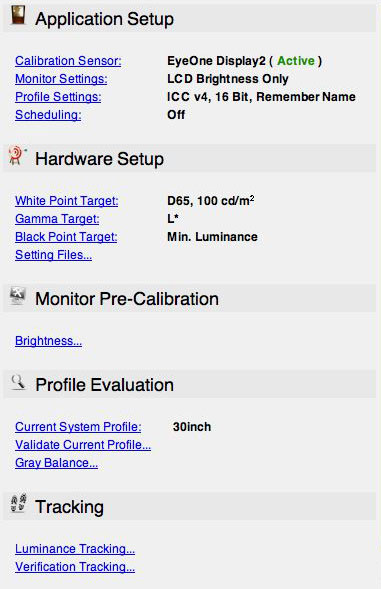Viewport: 381px width, 589px height.
Task: Click the Monitor Pre-Calibration monitor icon
Action: pyautogui.click(x=18, y=296)
